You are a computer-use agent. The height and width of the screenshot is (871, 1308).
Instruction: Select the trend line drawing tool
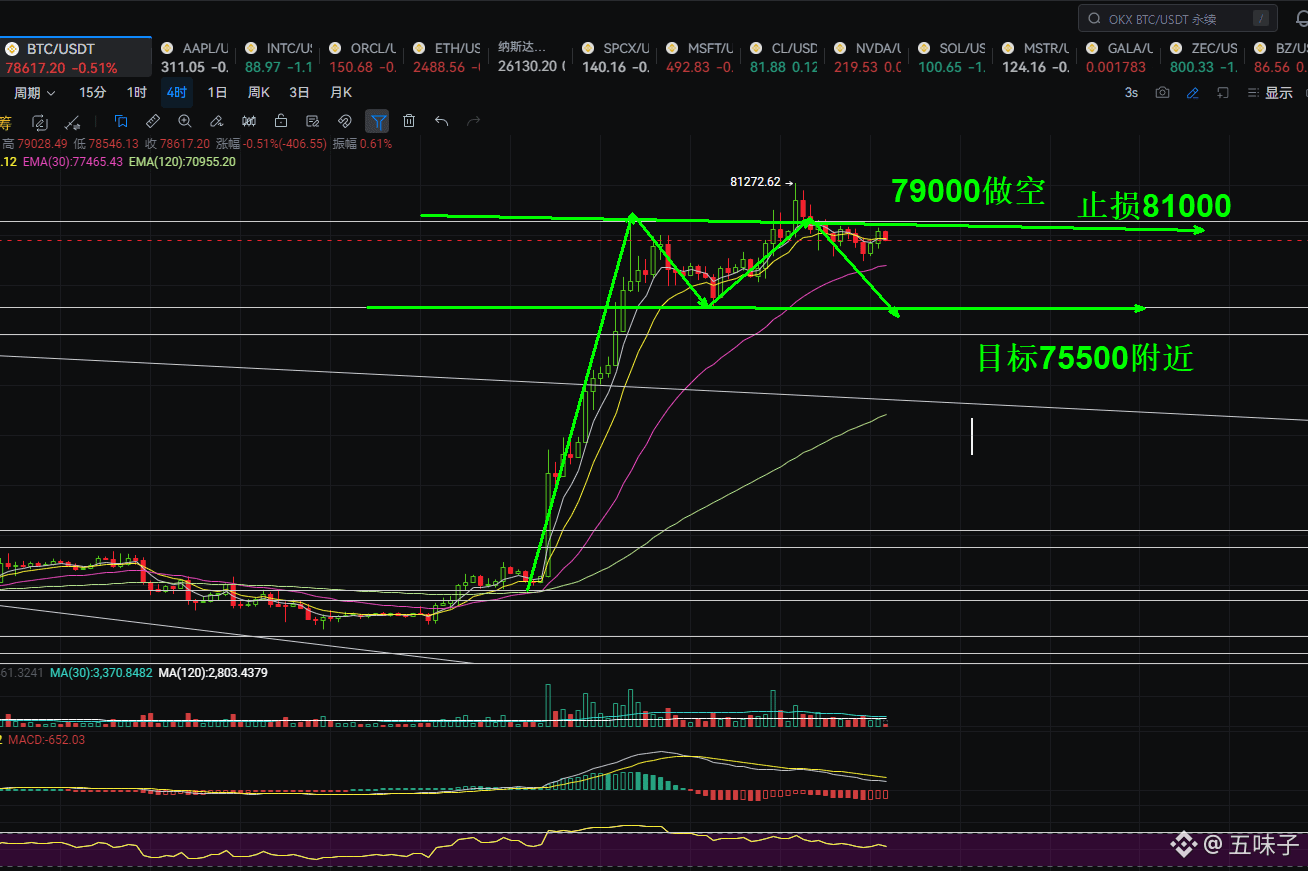point(73,122)
